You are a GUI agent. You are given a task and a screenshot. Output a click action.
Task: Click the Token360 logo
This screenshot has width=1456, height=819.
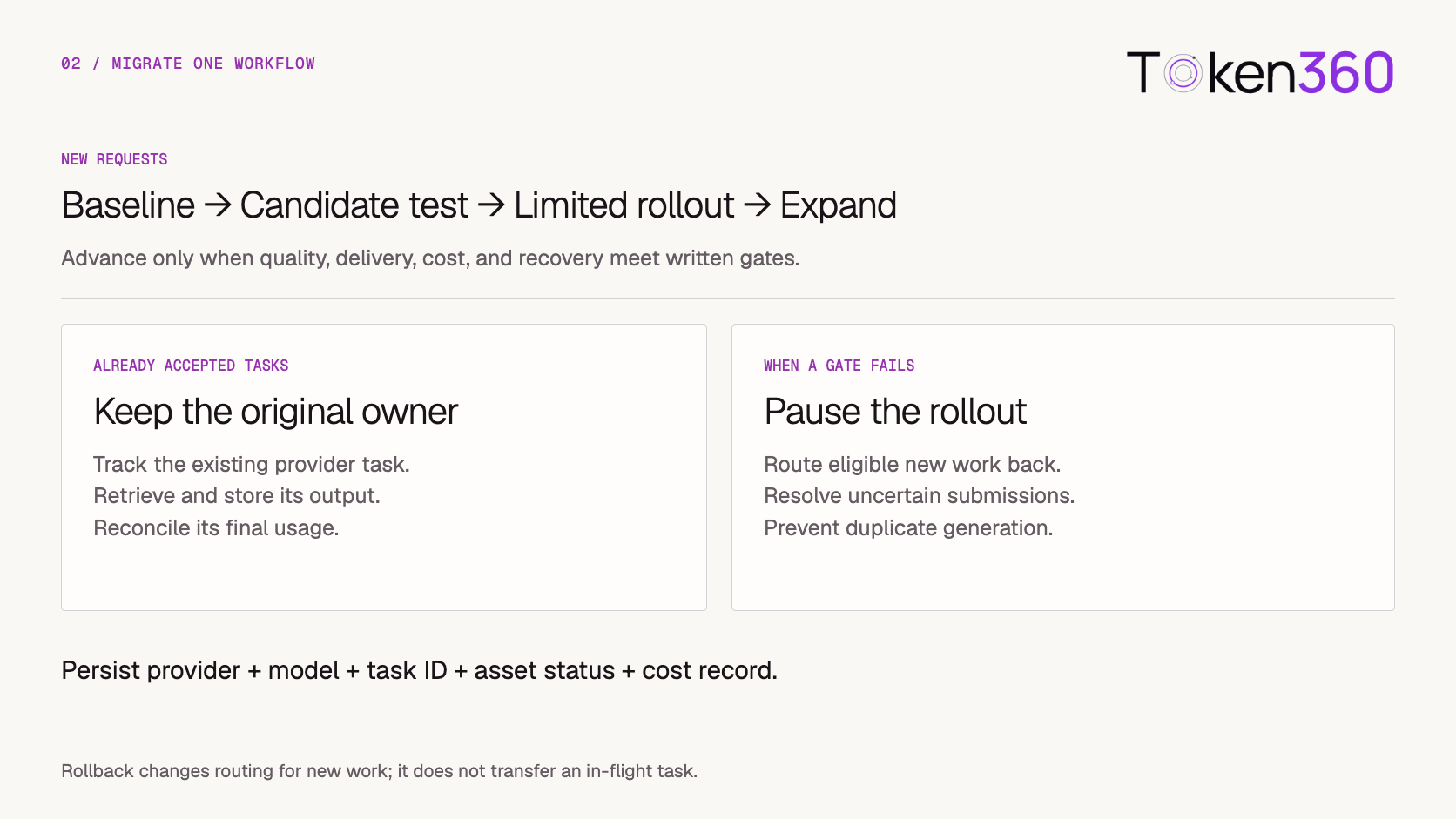pyautogui.click(x=1260, y=72)
